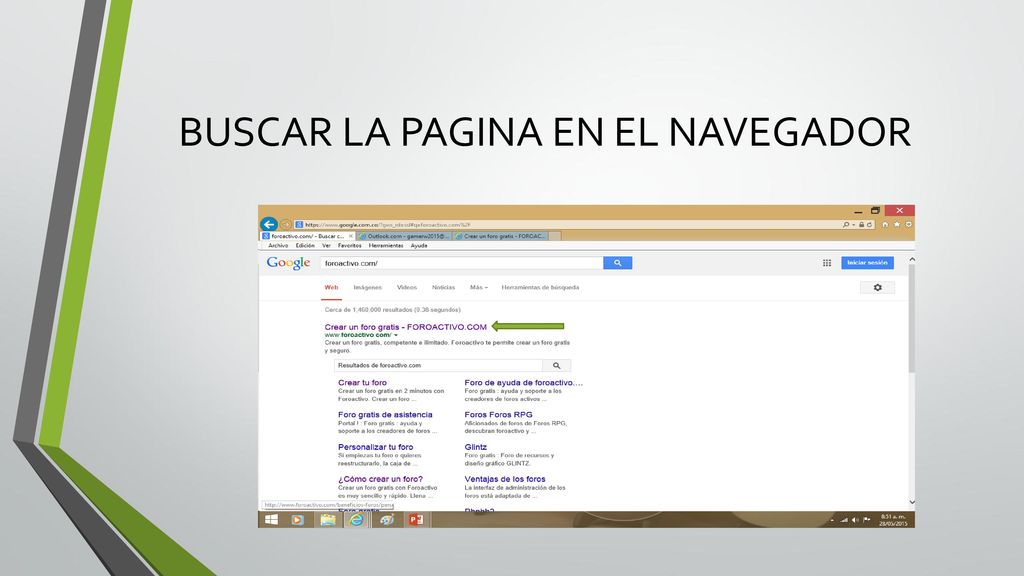The image size is (1024, 576).
Task: Switch to Internet Explorer in the taskbar
Action: click(356, 520)
